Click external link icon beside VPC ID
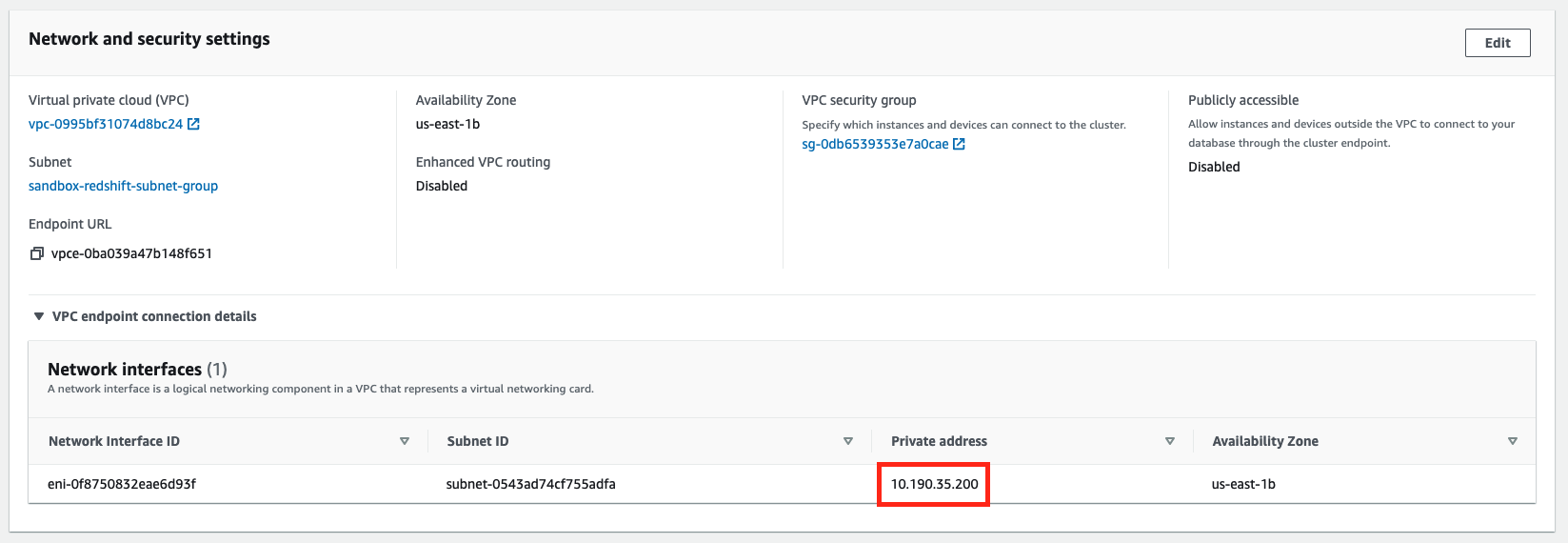Screen dimensions: 1568x543 [x=193, y=124]
